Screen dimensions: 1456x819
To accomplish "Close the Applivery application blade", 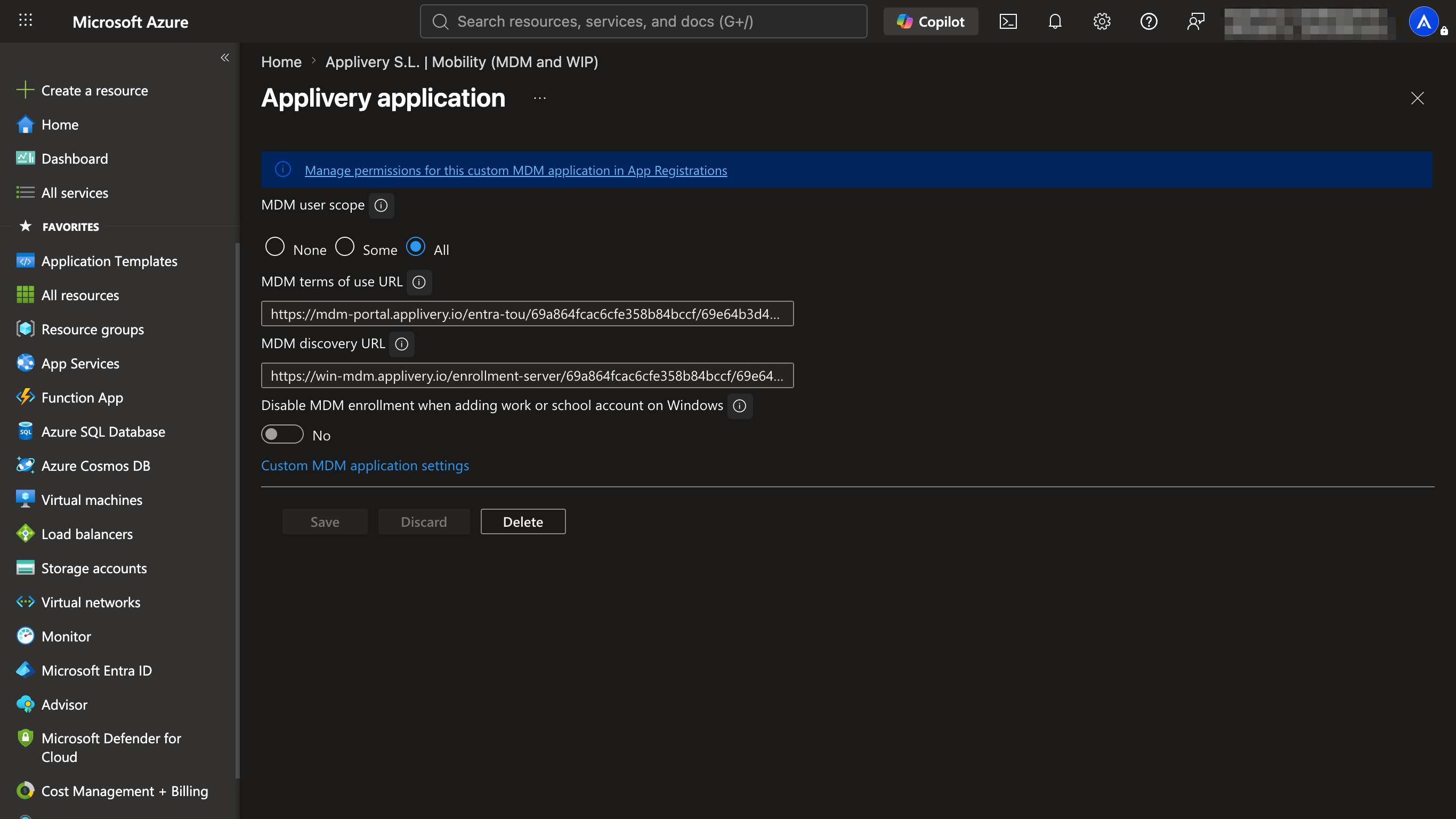I will point(1417,98).
